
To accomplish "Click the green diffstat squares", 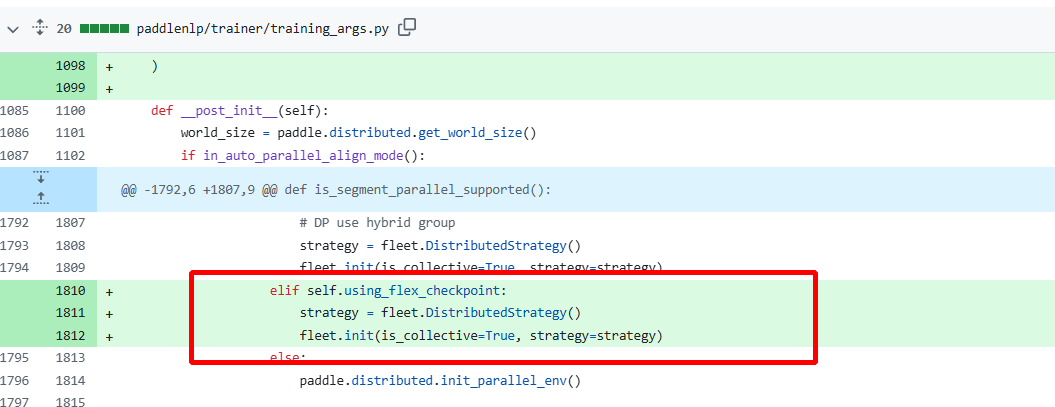I will tap(103, 29).
